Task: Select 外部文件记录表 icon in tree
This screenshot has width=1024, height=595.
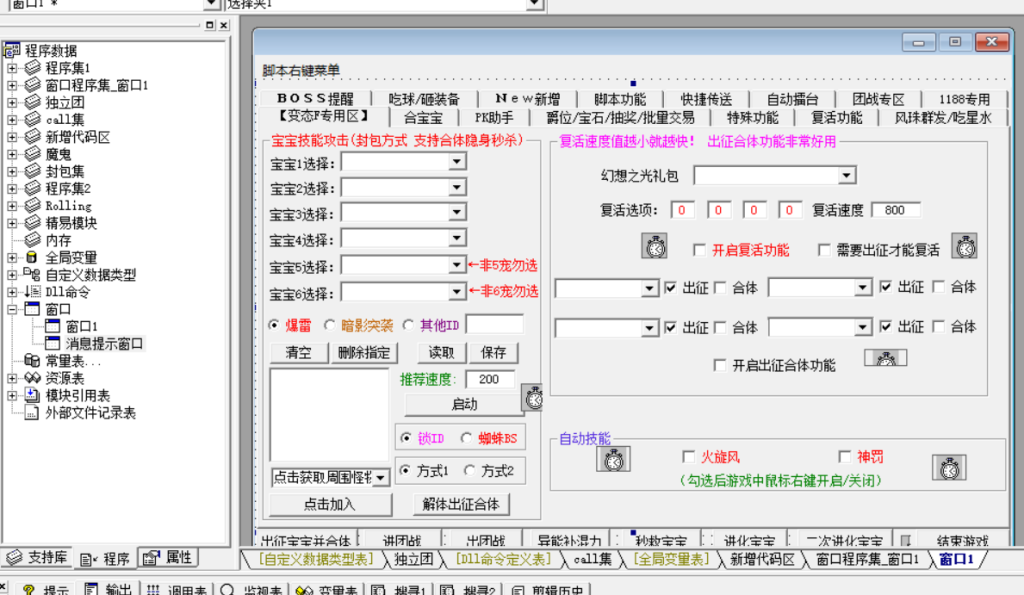Action: (x=32, y=413)
